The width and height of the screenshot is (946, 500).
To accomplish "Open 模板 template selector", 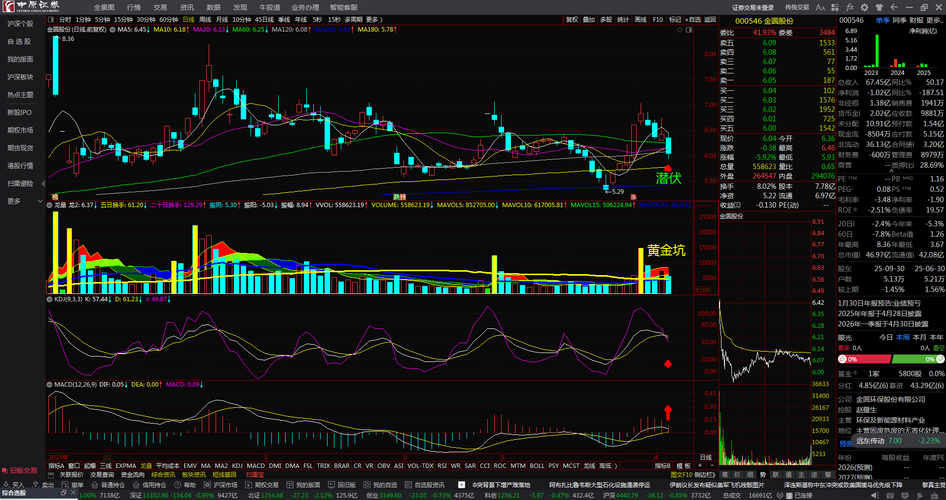I will [684, 466].
